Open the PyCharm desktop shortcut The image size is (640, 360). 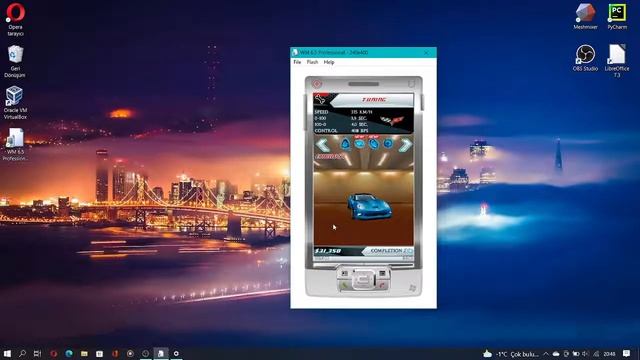(x=617, y=16)
